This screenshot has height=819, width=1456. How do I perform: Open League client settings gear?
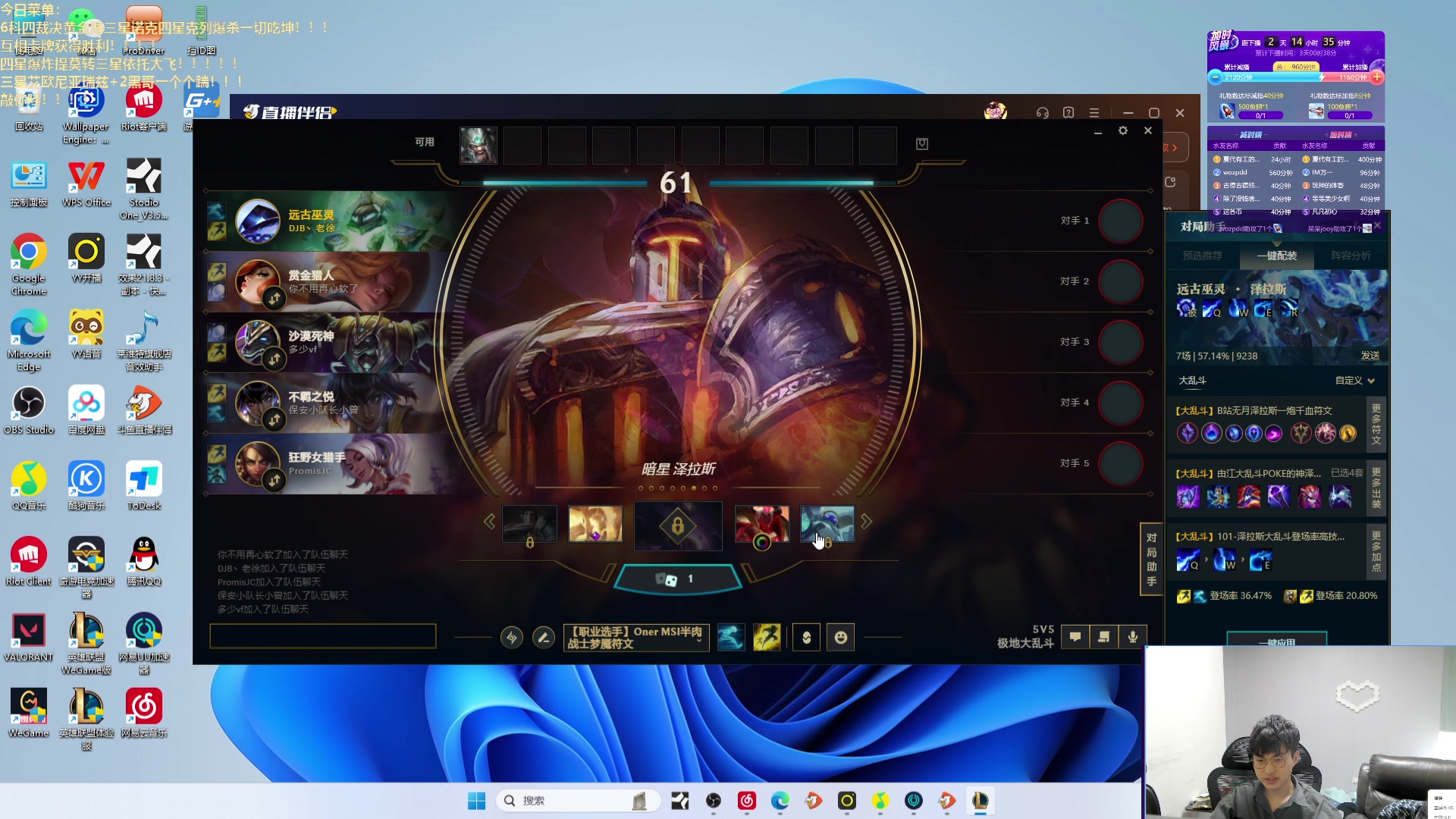pyautogui.click(x=1123, y=130)
